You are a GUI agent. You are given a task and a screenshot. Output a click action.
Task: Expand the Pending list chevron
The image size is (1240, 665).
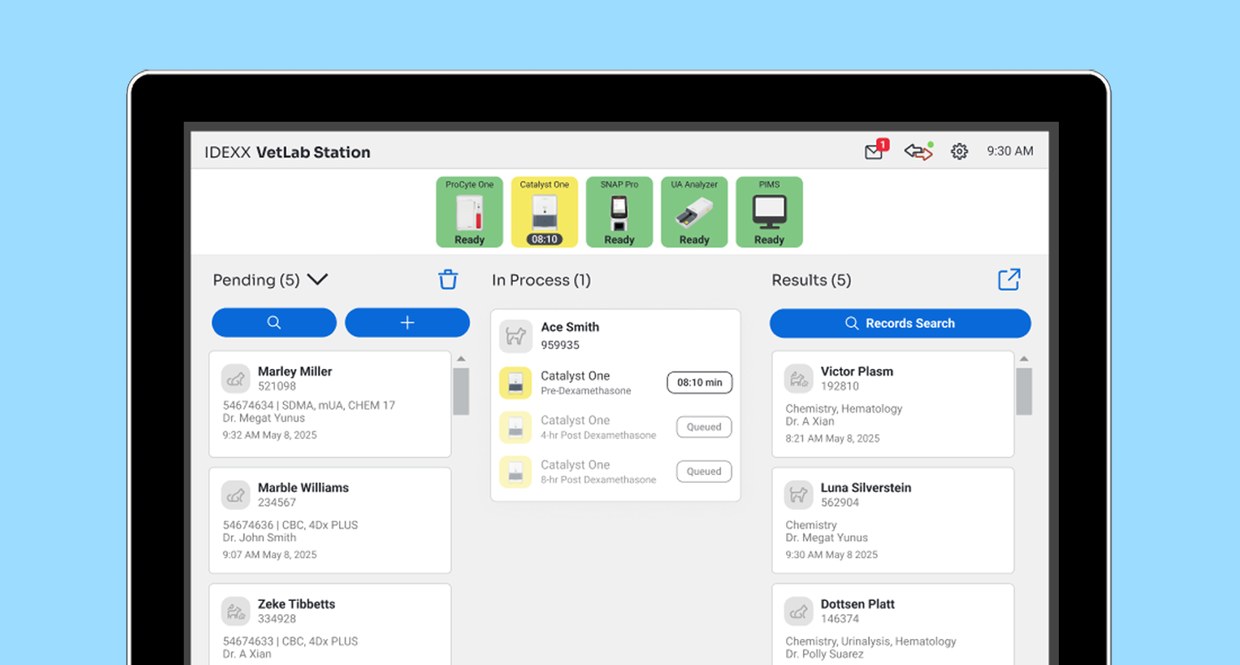click(x=317, y=280)
